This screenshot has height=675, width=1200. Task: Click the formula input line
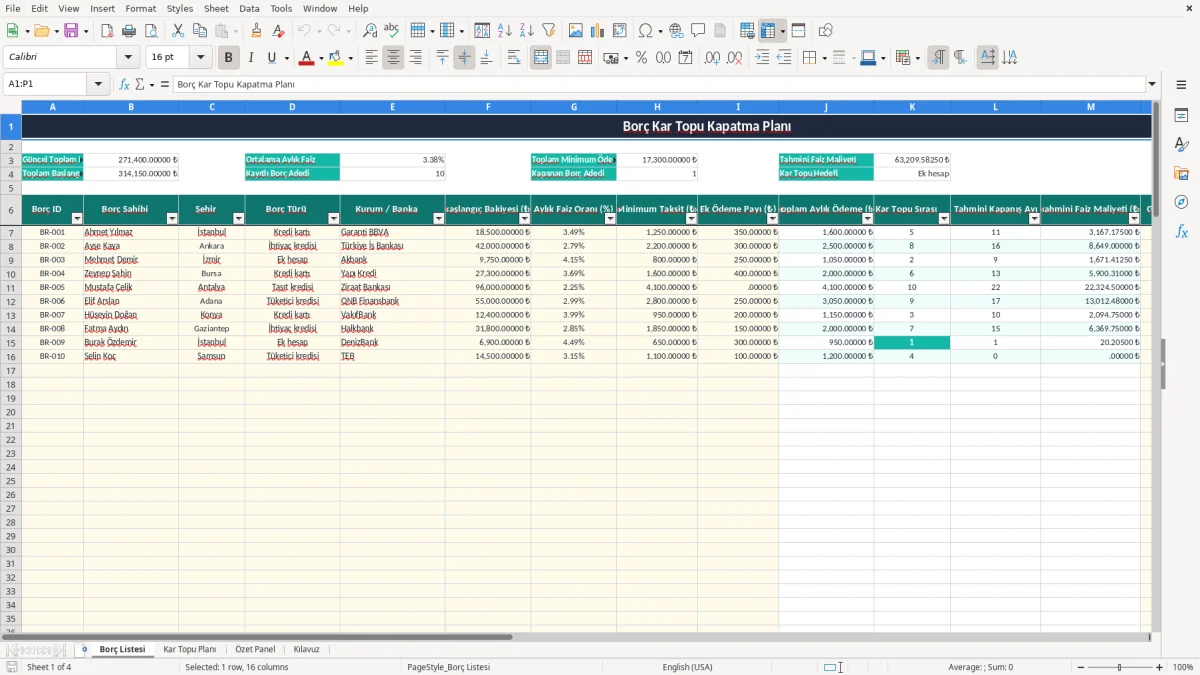(x=658, y=85)
